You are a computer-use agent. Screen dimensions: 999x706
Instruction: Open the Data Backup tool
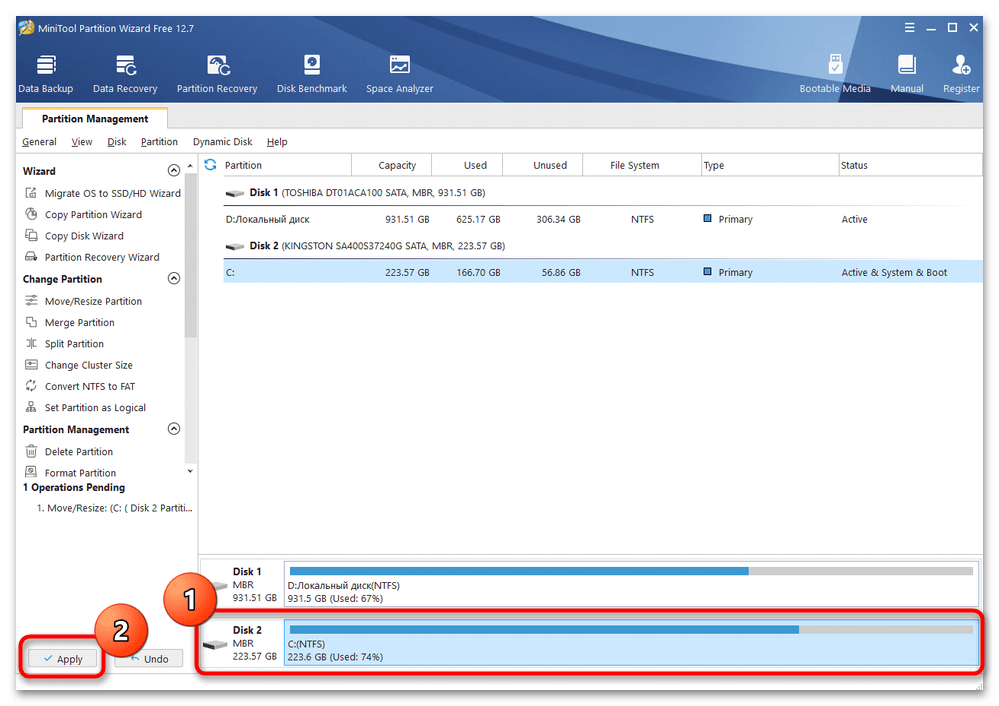tap(45, 74)
